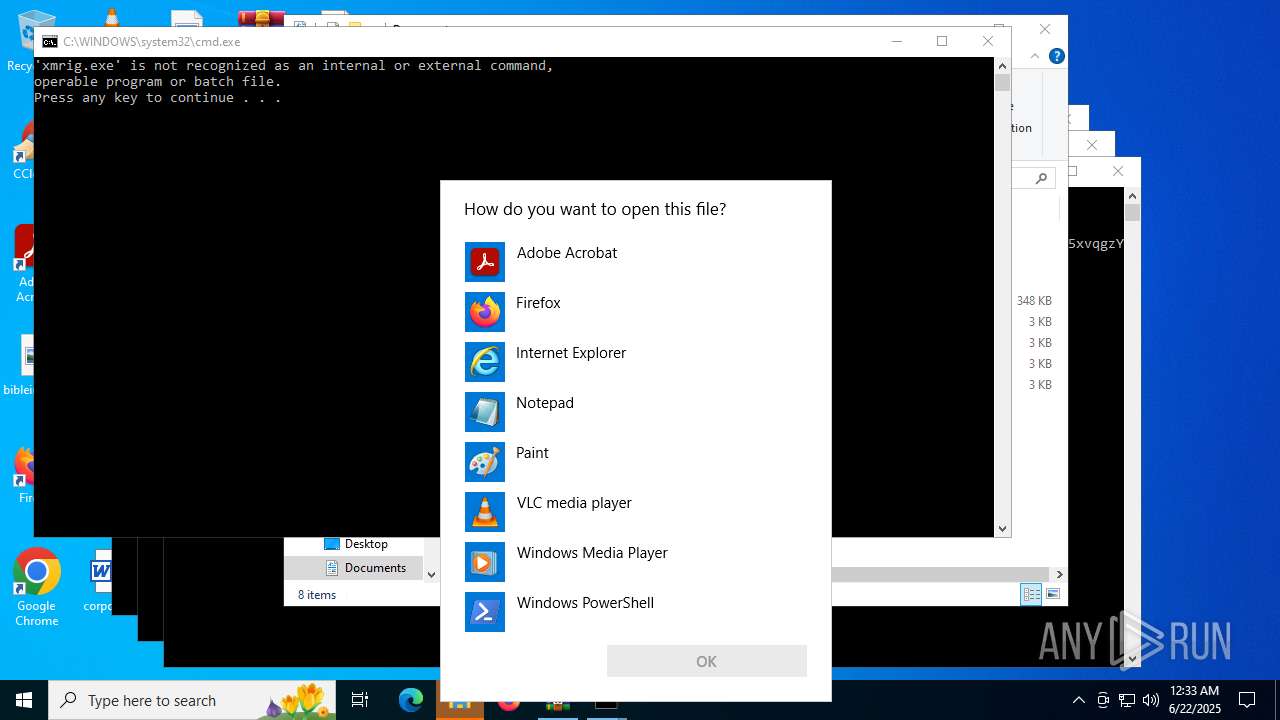Open the volume speaker icon in tray
This screenshot has height=720, width=1280.
1151,700
